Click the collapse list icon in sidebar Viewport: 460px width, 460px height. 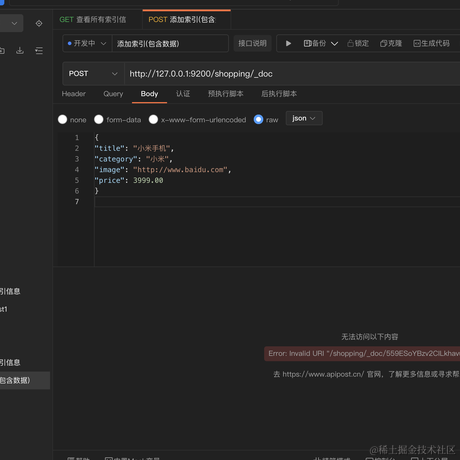click(x=39, y=50)
